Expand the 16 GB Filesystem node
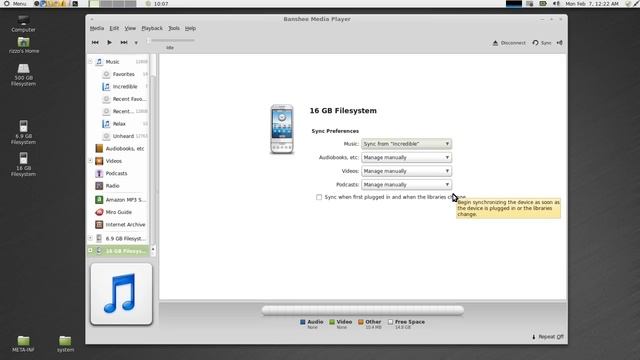This screenshot has width=640, height=360. (x=90, y=250)
